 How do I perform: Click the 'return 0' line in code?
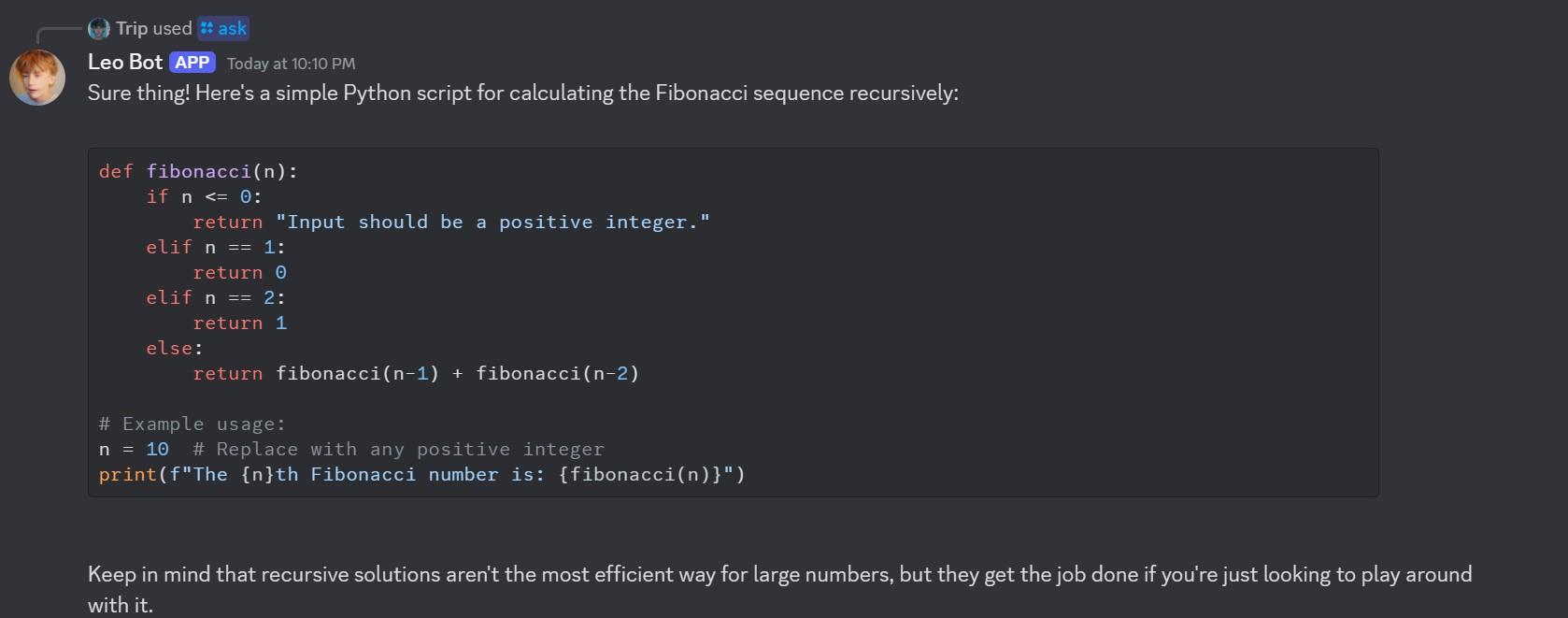tap(239, 273)
